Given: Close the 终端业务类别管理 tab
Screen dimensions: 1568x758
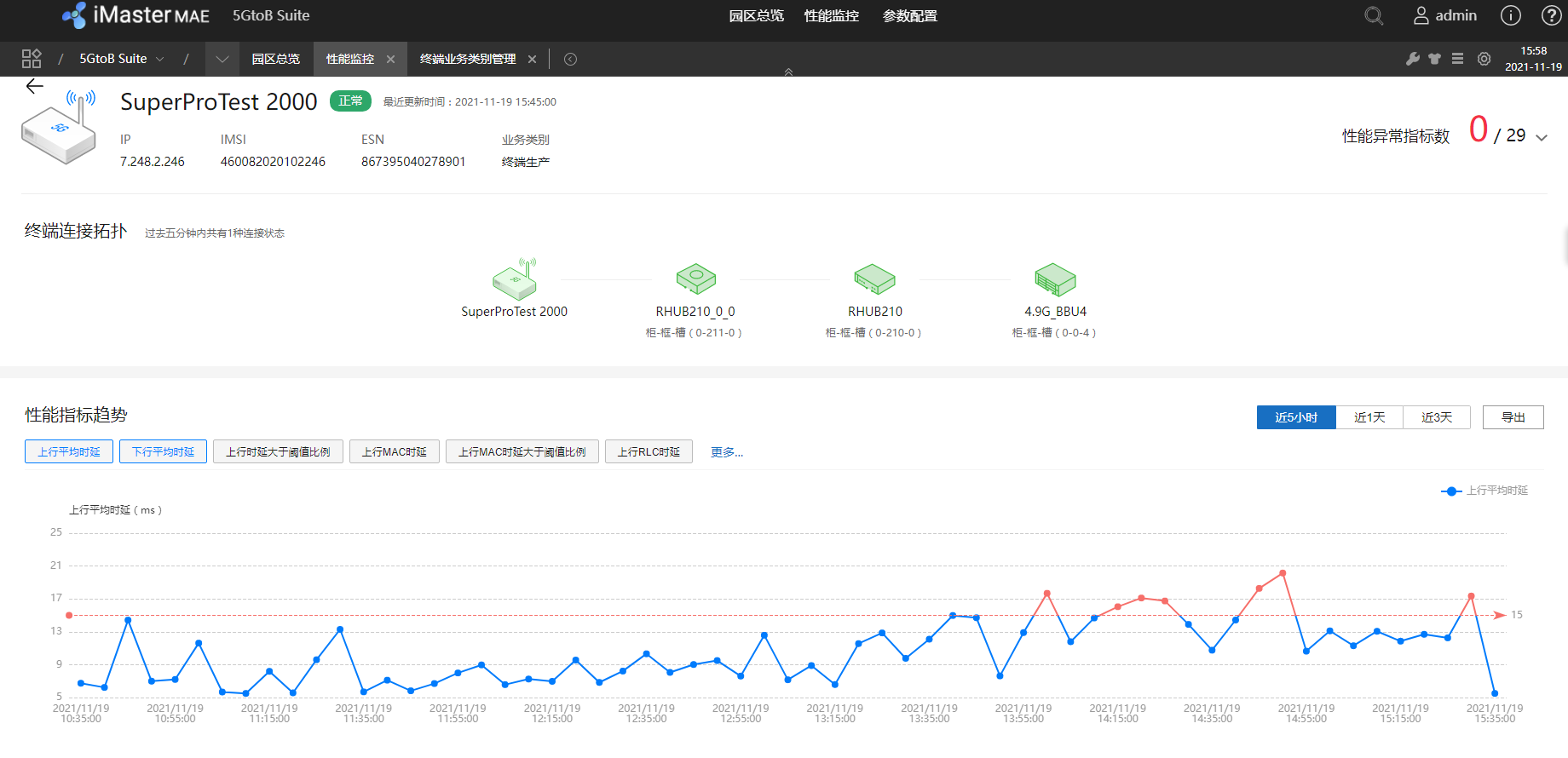Looking at the screenshot, I should click(x=532, y=59).
